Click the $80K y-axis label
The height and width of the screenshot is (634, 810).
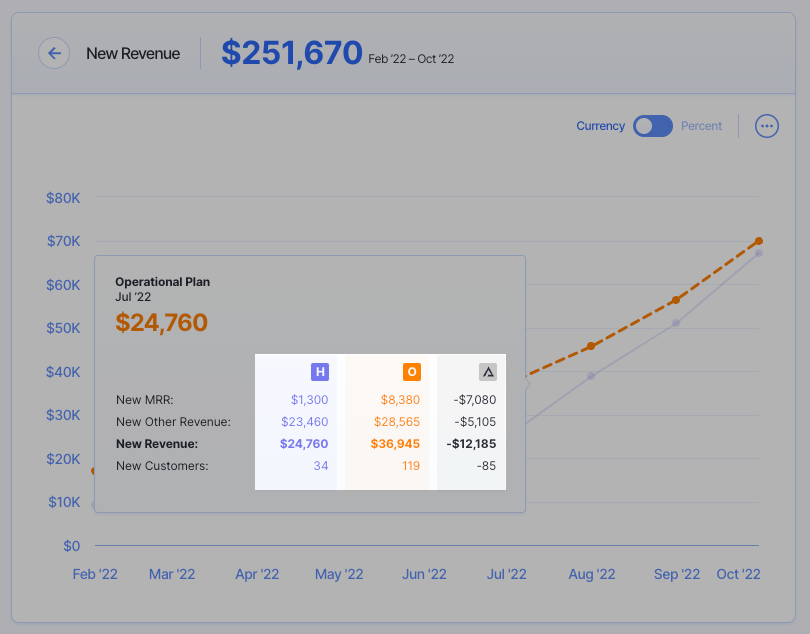(63, 198)
